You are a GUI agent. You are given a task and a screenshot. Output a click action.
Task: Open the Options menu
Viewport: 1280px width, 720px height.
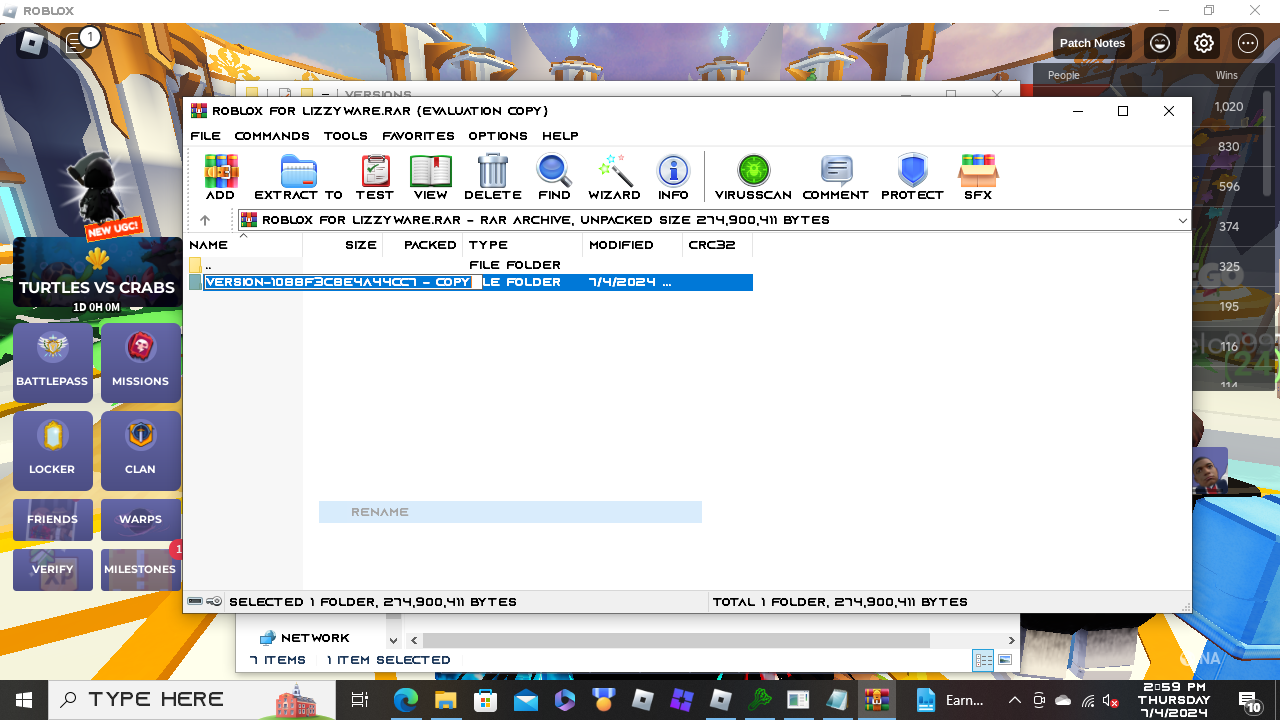(498, 136)
